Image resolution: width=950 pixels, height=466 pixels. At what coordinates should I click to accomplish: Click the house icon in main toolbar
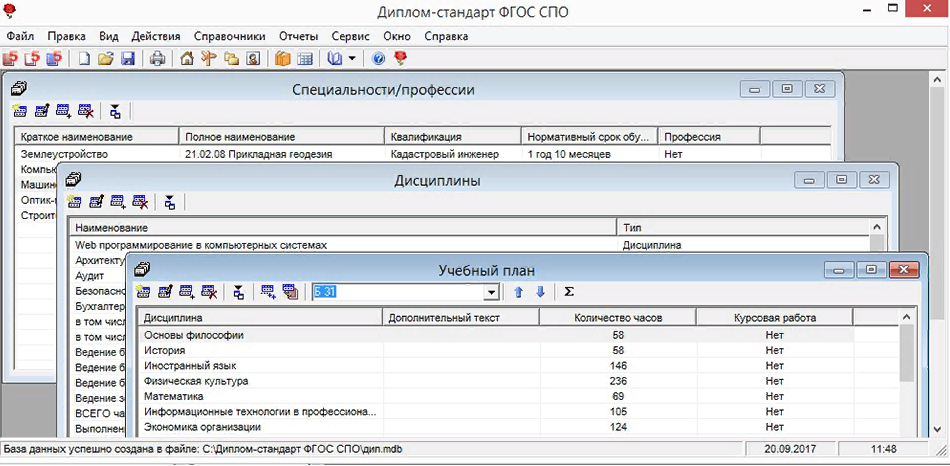(x=187, y=58)
